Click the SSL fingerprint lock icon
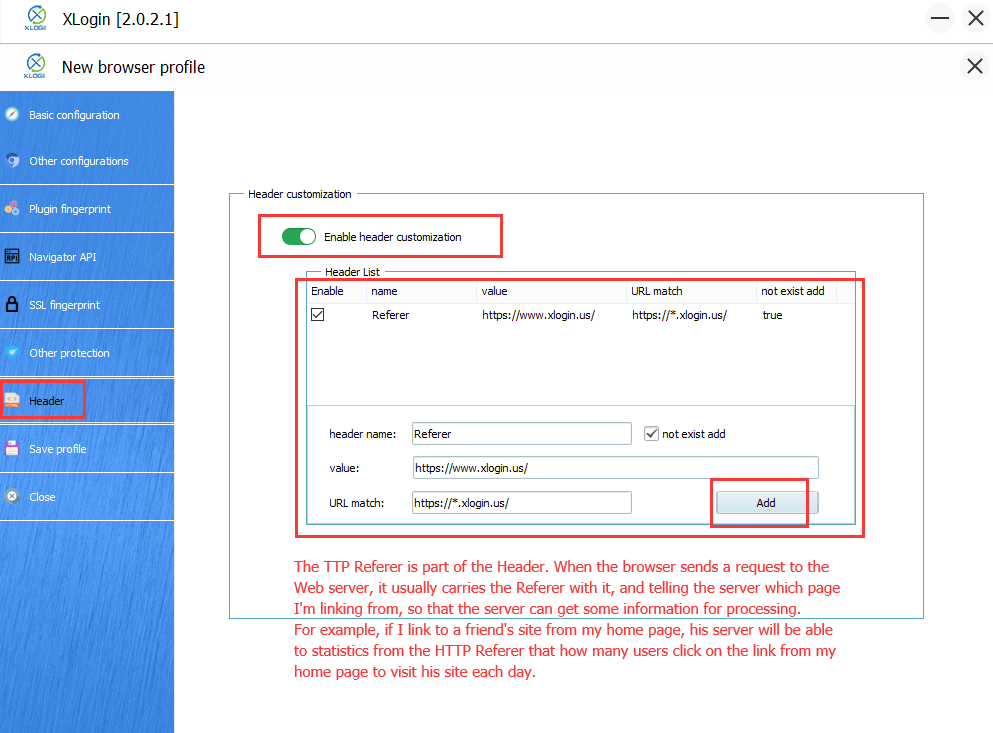Screen dimensions: 993x733 pos(12,304)
